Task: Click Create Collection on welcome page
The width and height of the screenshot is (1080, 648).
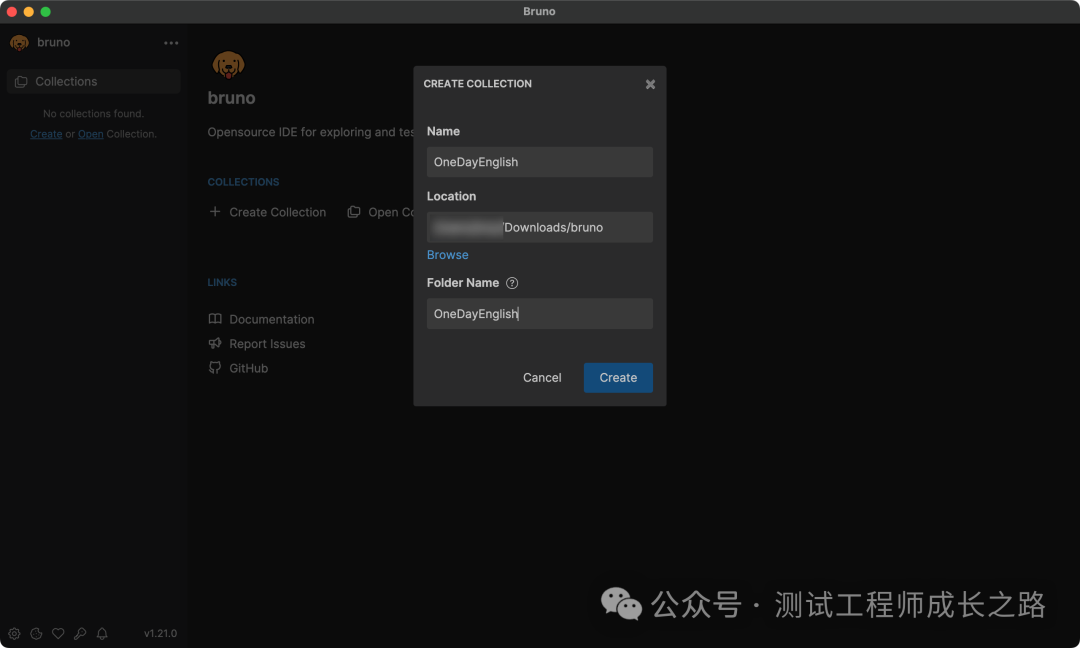Action: click(278, 212)
